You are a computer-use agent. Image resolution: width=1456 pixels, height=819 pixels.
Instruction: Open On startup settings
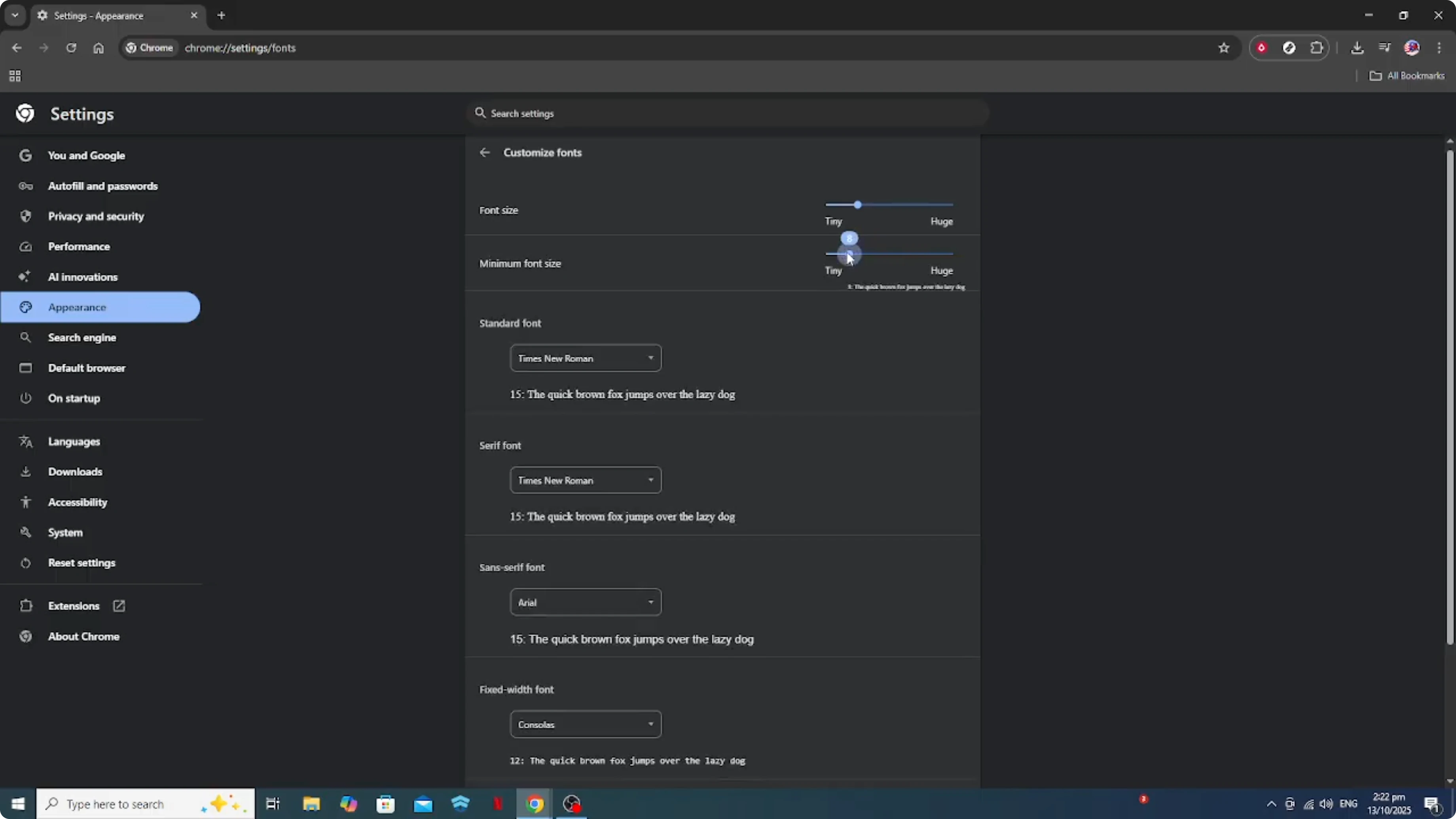tap(74, 398)
